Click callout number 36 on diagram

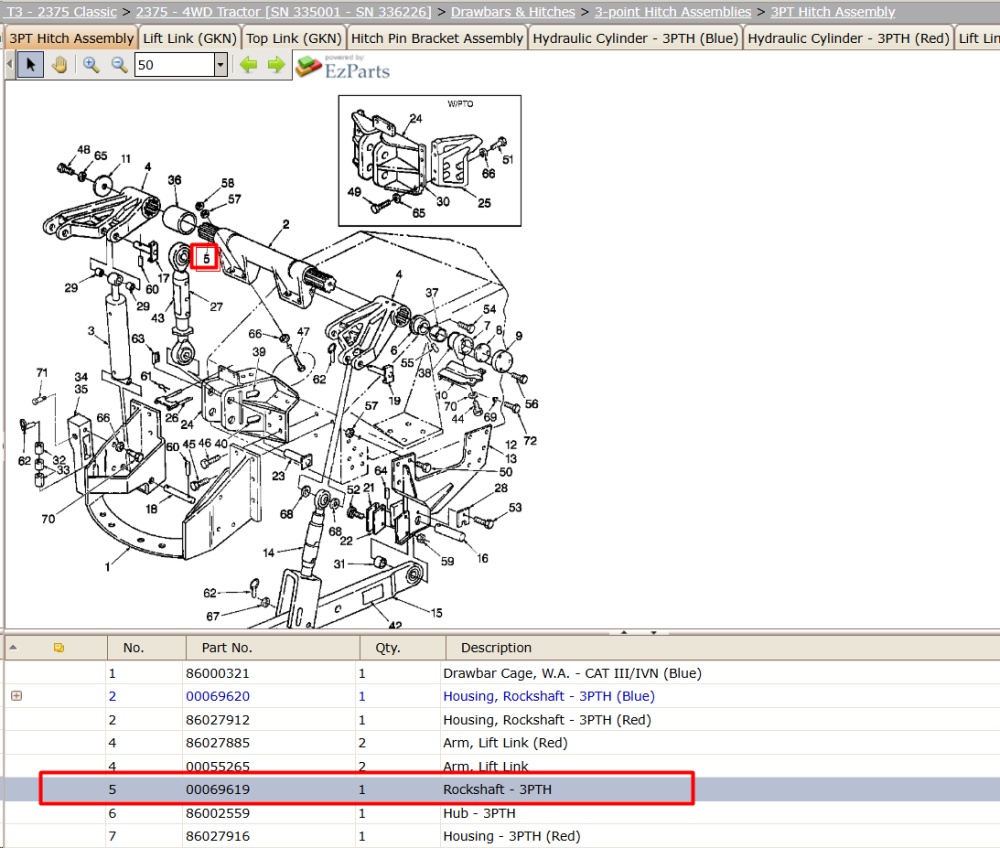click(x=174, y=180)
